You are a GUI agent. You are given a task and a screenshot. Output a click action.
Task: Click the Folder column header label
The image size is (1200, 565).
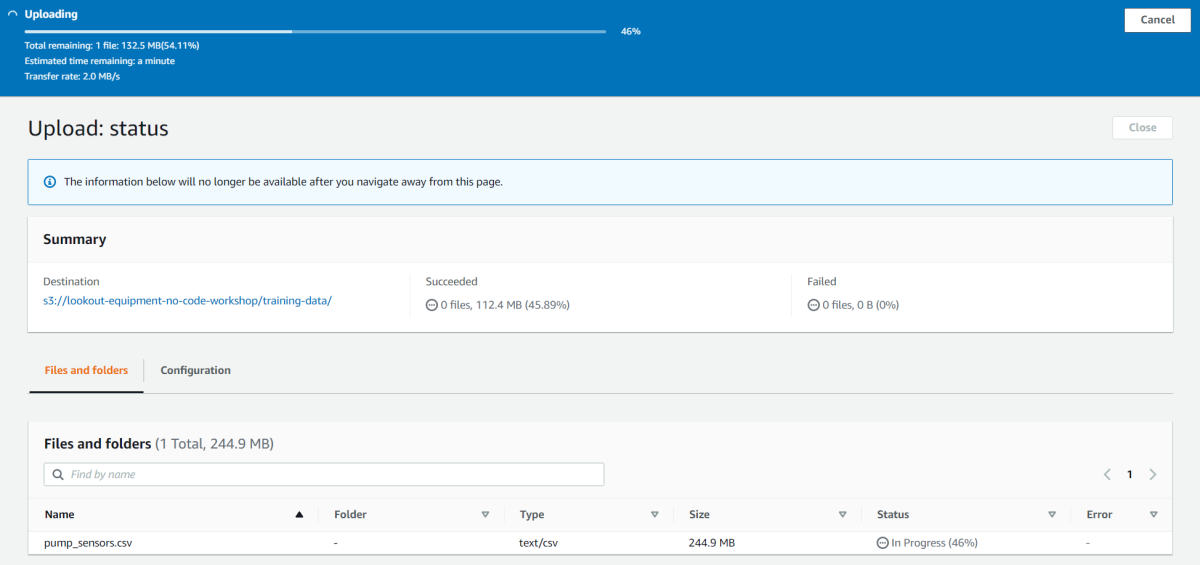[x=350, y=515]
